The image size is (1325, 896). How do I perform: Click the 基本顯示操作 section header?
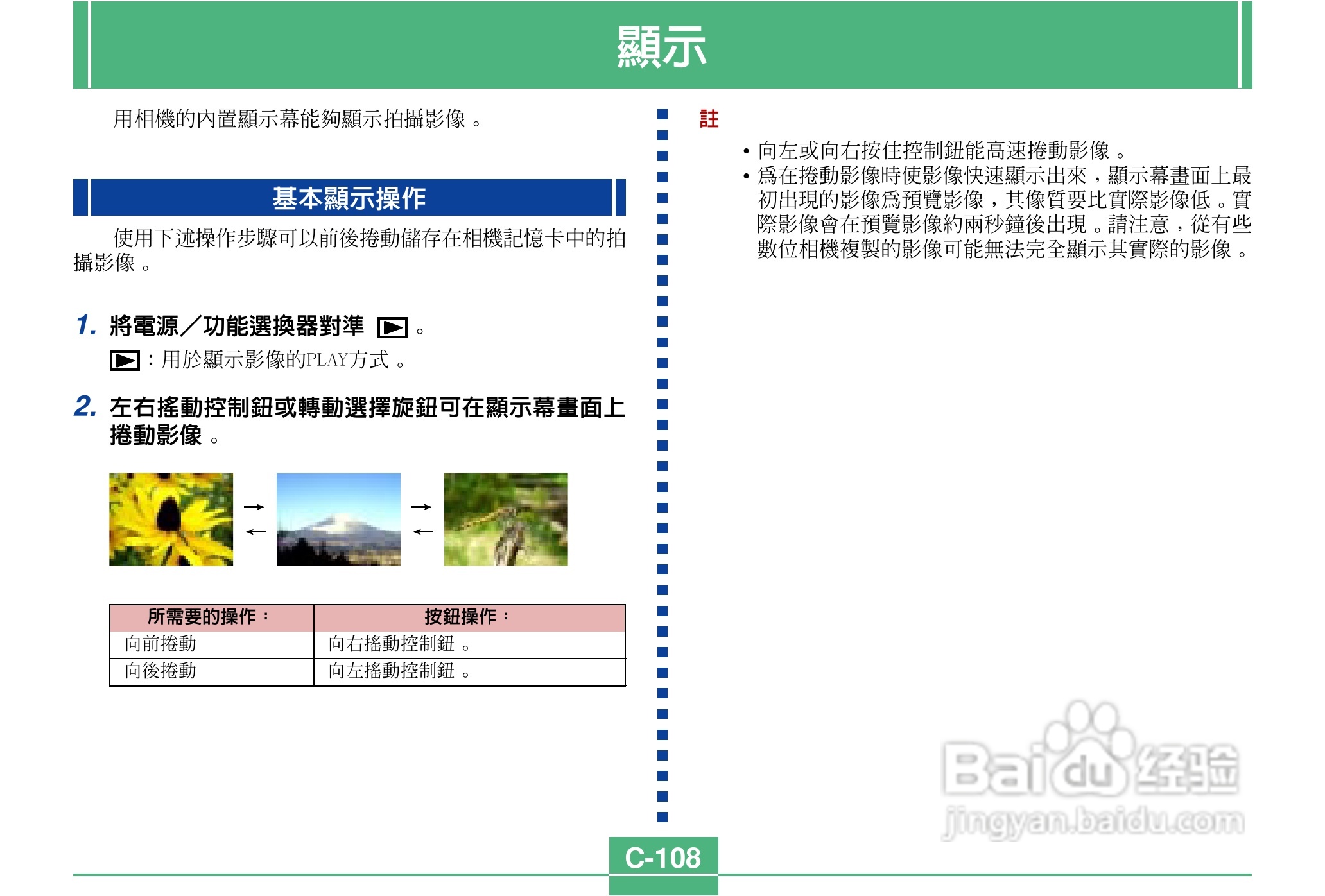click(349, 198)
